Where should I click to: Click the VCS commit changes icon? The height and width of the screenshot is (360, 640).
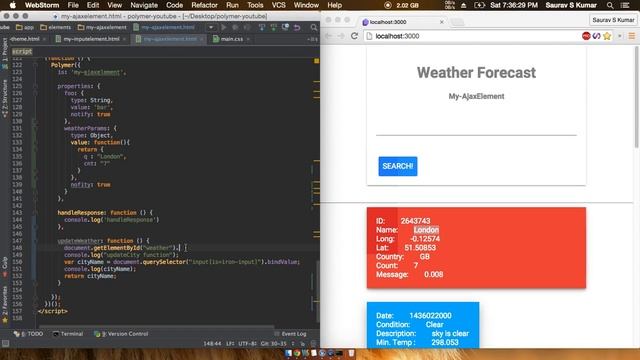pos(273,27)
